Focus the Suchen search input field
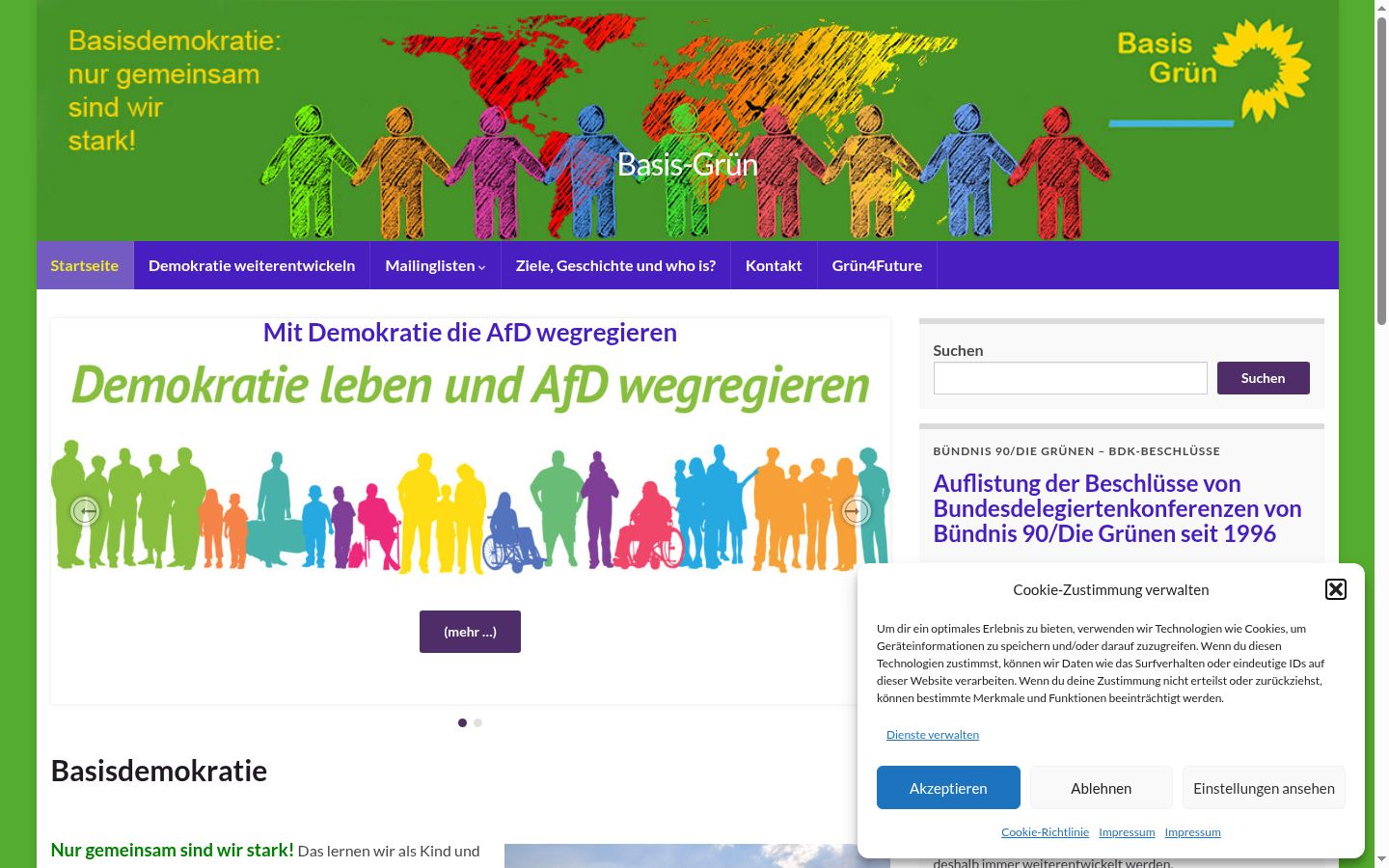The width and height of the screenshot is (1389, 868). click(1070, 378)
